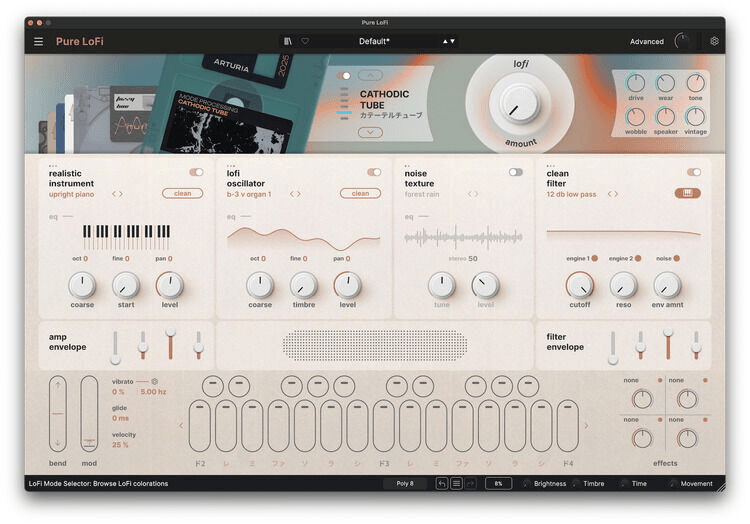Click the cutoff knob
750x524 pixels.
click(x=580, y=285)
